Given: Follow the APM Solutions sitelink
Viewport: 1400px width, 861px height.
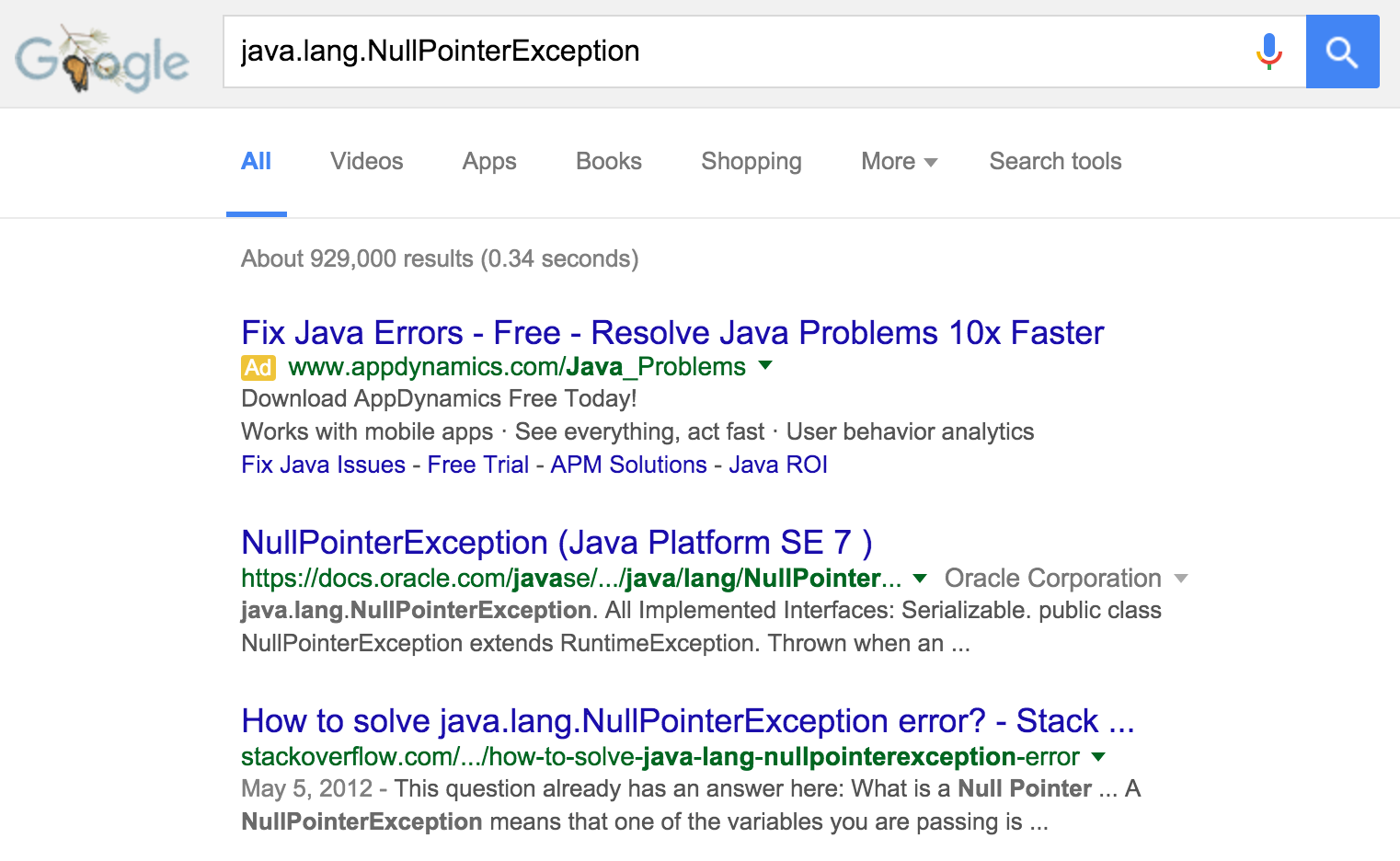Looking at the screenshot, I should pyautogui.click(x=628, y=465).
